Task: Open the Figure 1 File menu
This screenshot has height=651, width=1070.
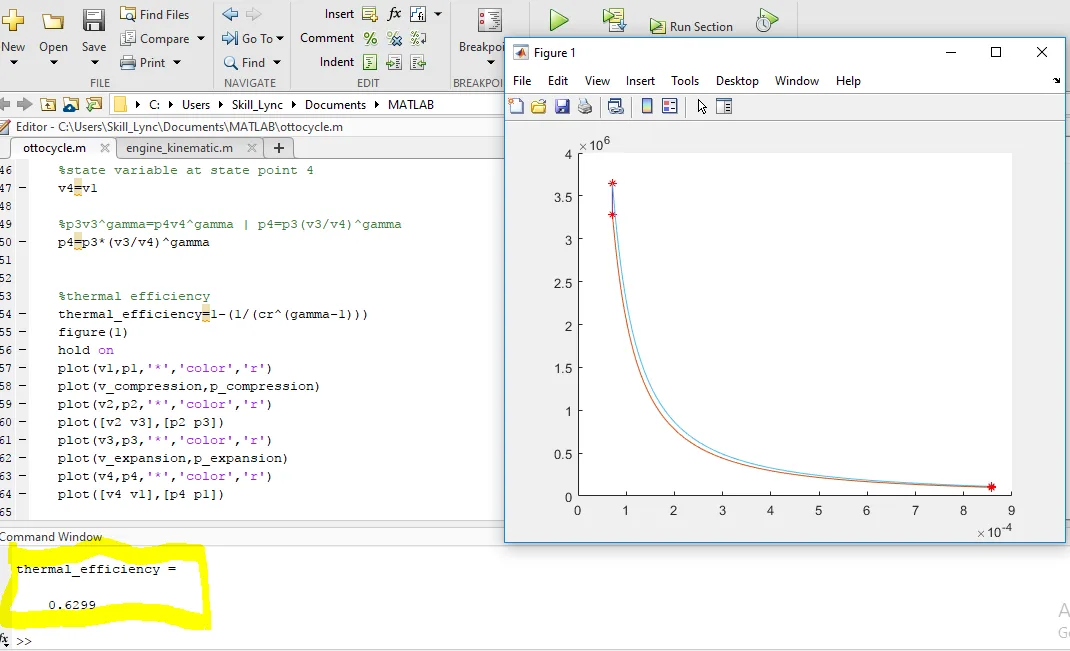Action: pyautogui.click(x=522, y=81)
